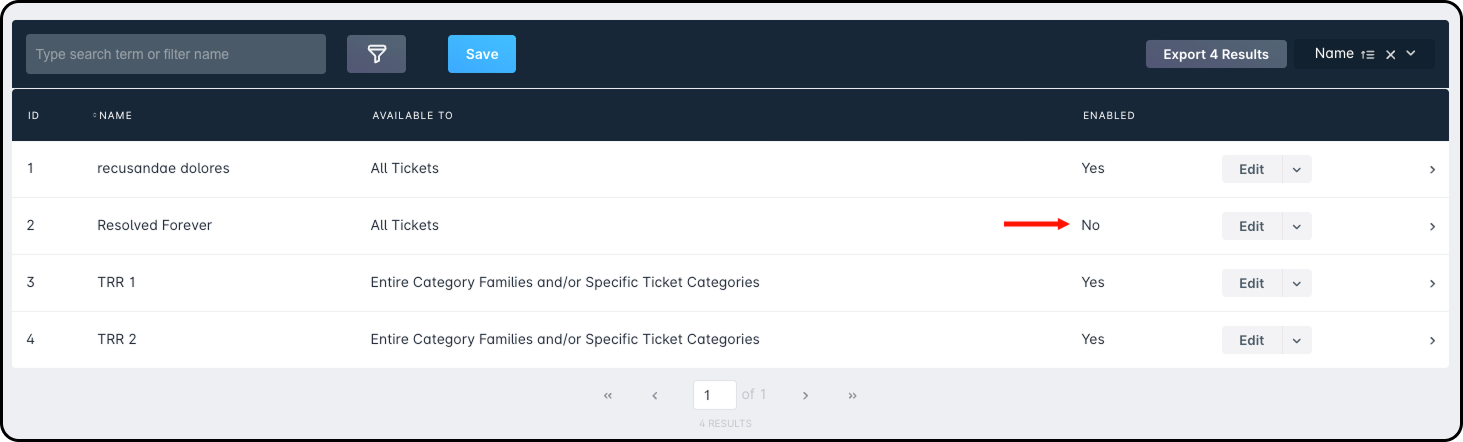Toggle the Name sort direction icon
1463x442 pixels.
1368,55
